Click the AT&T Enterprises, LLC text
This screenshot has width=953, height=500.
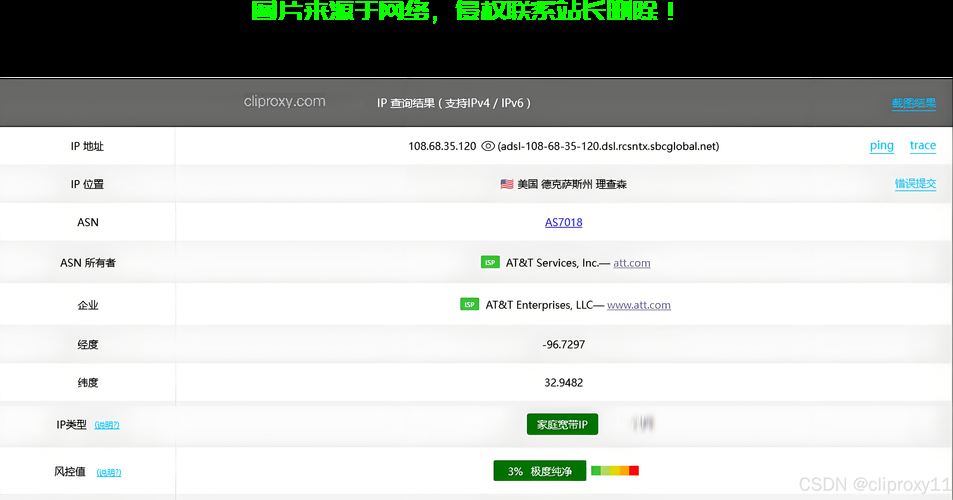pyautogui.click(x=539, y=305)
